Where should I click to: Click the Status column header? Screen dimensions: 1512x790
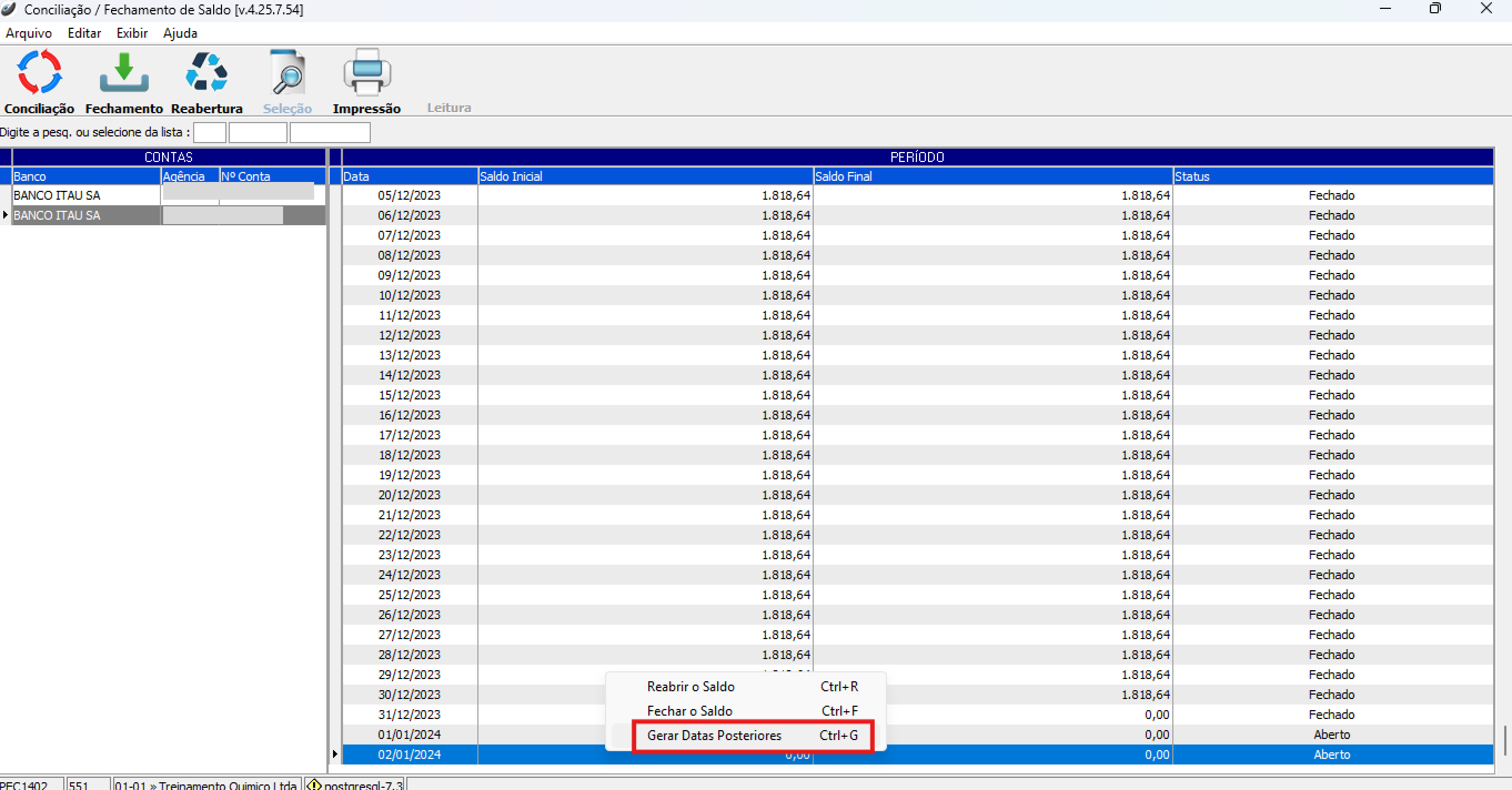coord(1332,176)
